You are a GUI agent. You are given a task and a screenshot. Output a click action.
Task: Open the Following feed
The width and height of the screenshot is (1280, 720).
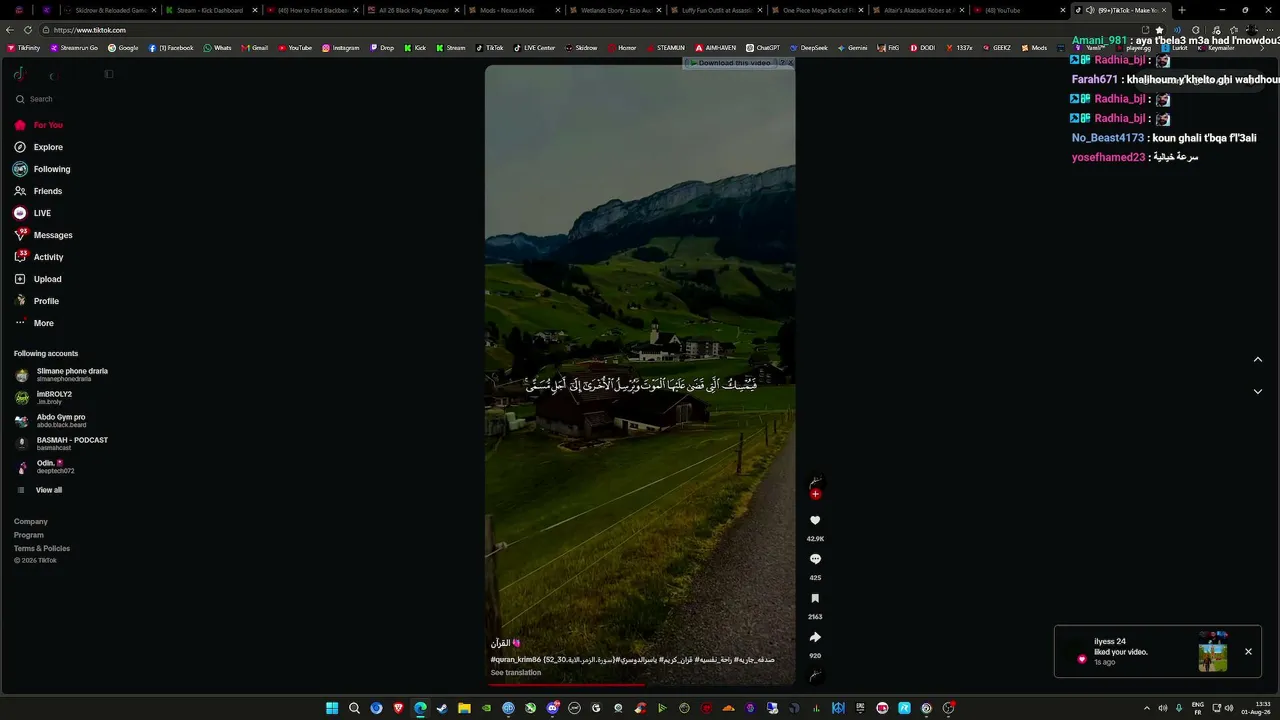point(42,169)
